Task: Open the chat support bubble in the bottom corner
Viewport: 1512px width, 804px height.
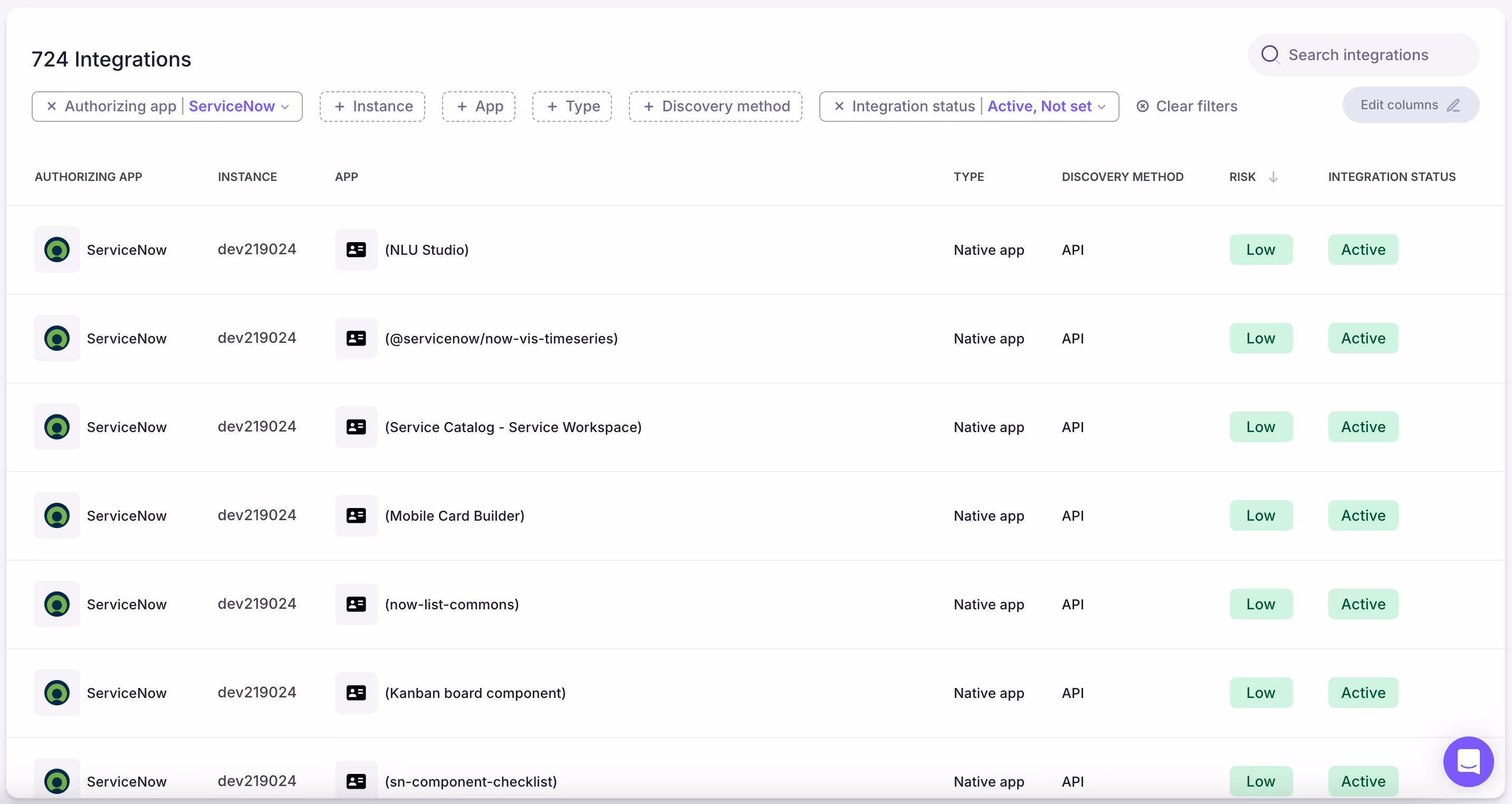Action: tap(1468, 761)
